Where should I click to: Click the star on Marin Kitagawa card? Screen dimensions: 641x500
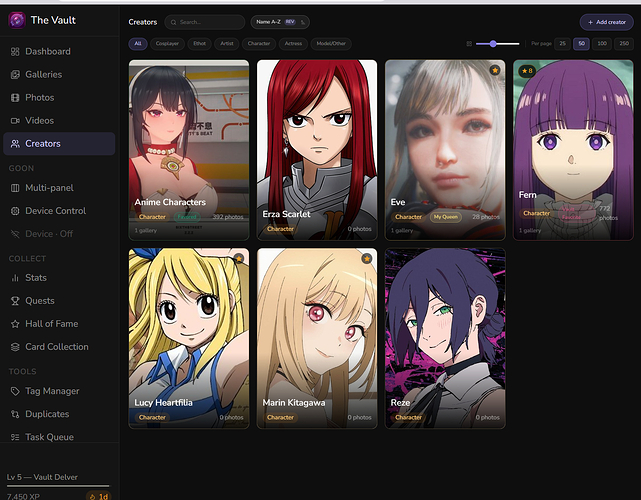coord(367,258)
